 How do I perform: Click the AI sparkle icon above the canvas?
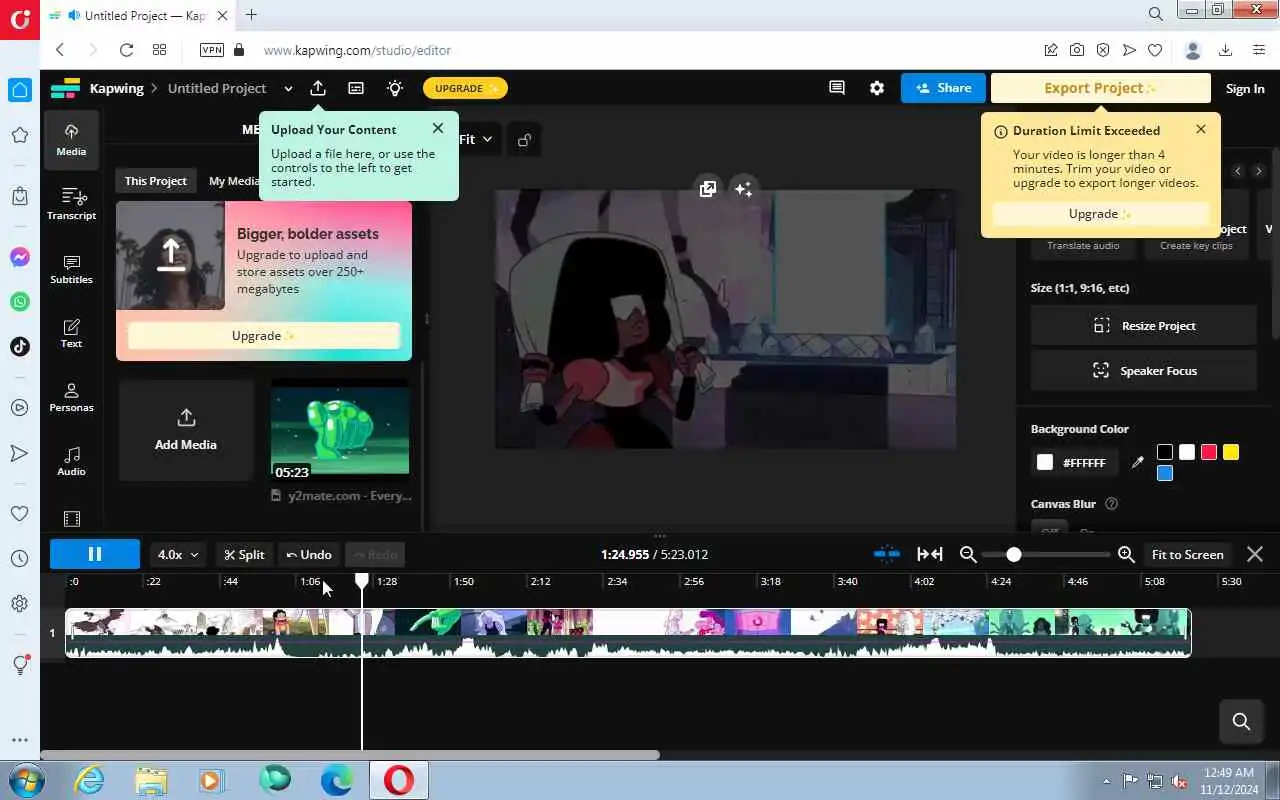coord(743,189)
